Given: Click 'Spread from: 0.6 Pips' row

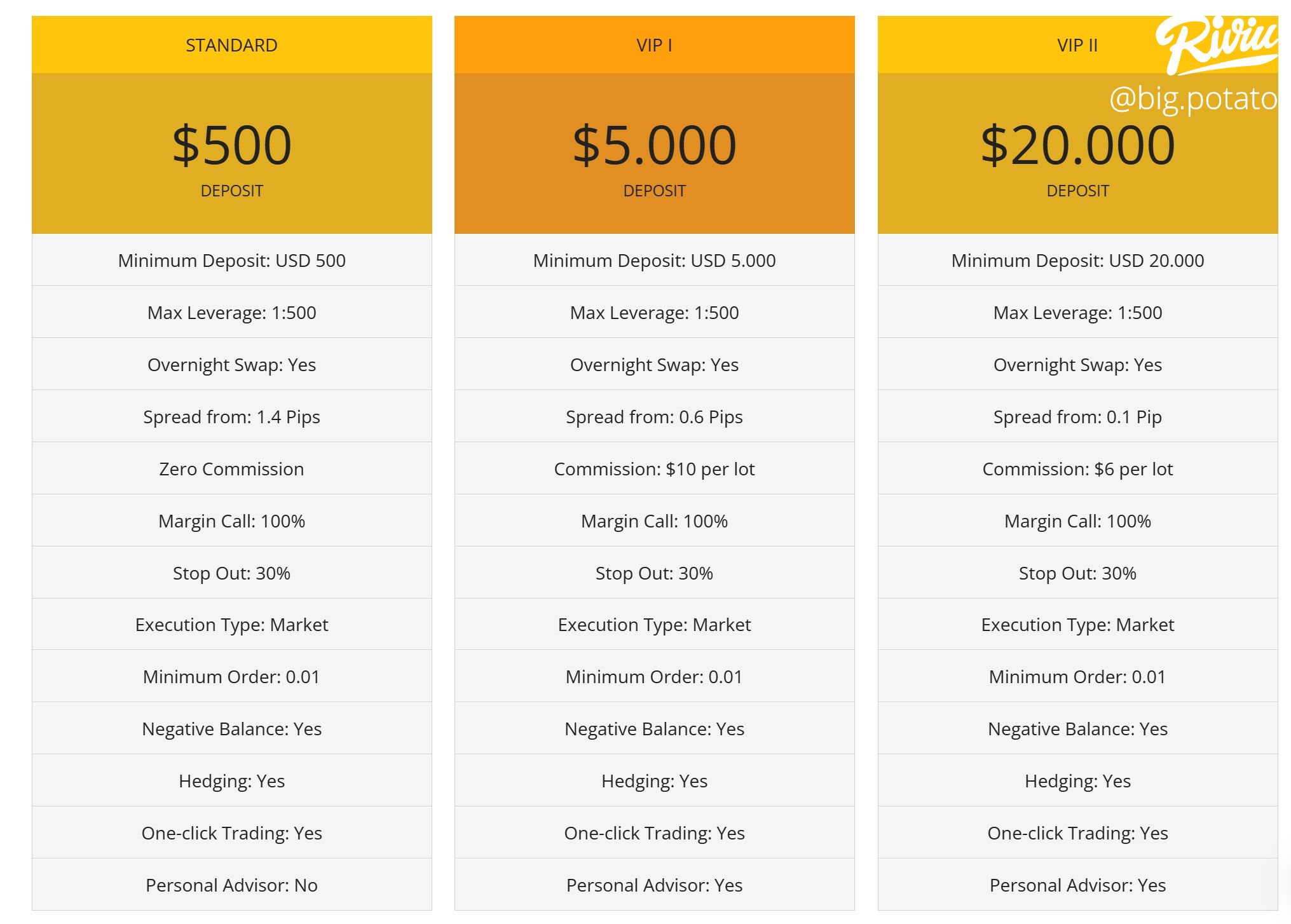Looking at the screenshot, I should tap(654, 417).
